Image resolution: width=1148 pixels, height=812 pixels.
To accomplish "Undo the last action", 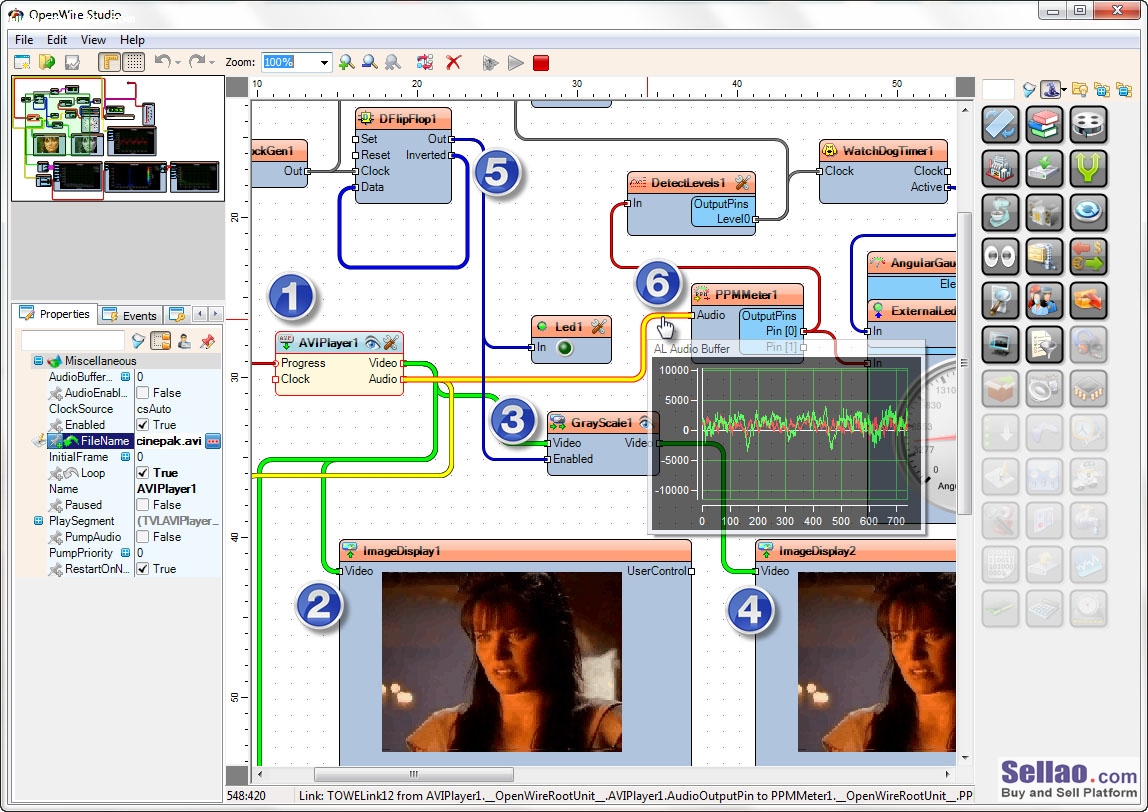I will (163, 62).
